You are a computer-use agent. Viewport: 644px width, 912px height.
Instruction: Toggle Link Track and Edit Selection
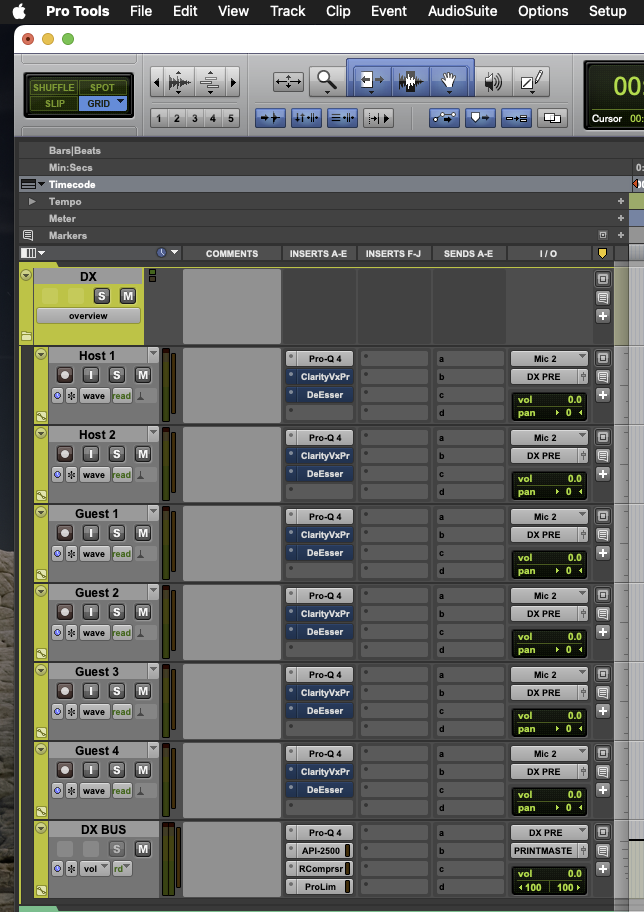pos(342,118)
